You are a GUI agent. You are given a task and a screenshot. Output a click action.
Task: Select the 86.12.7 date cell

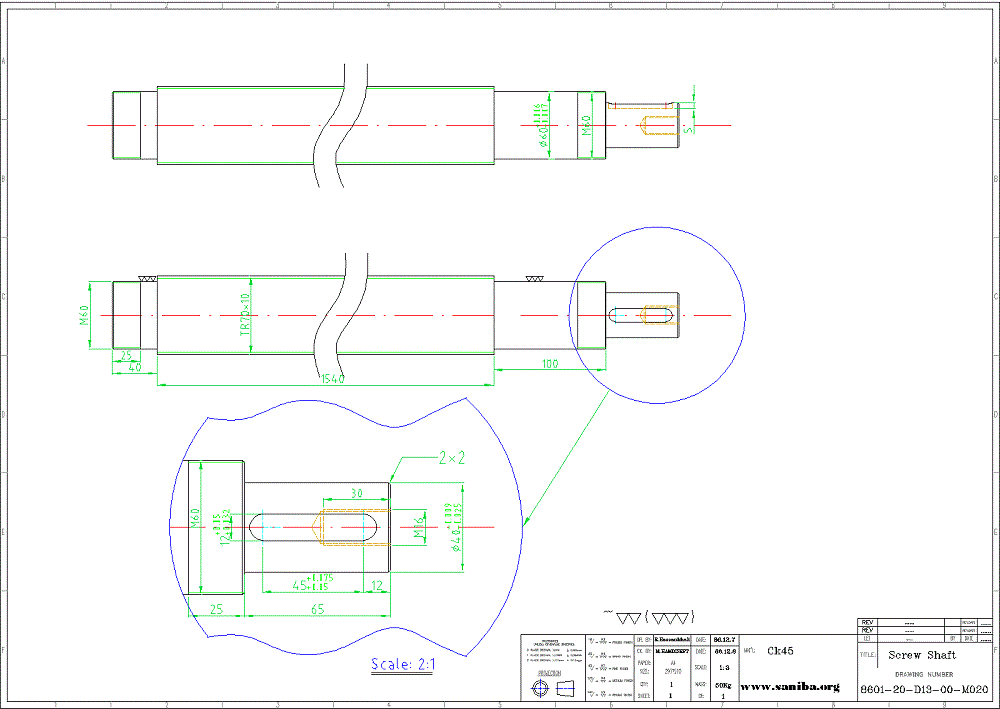click(x=724, y=639)
